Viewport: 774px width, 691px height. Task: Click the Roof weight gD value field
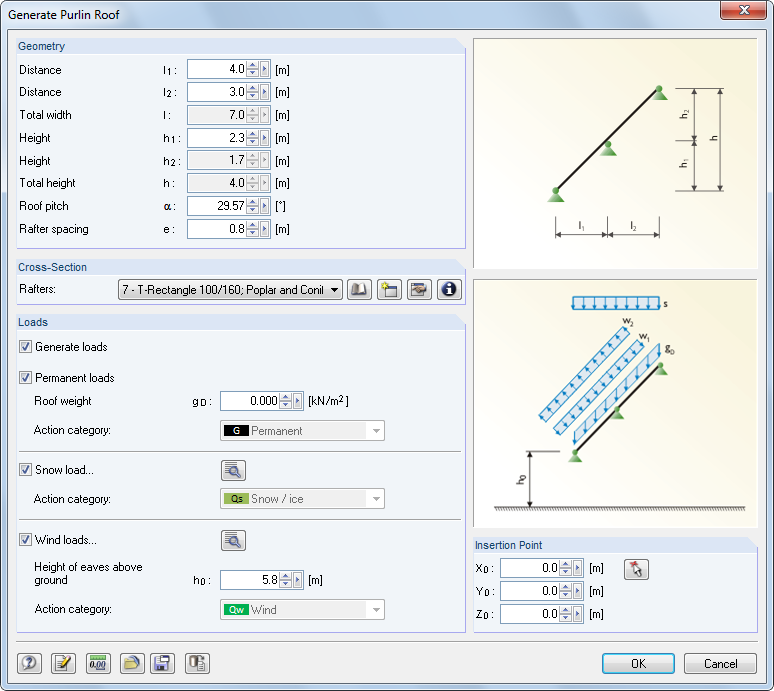click(250, 401)
